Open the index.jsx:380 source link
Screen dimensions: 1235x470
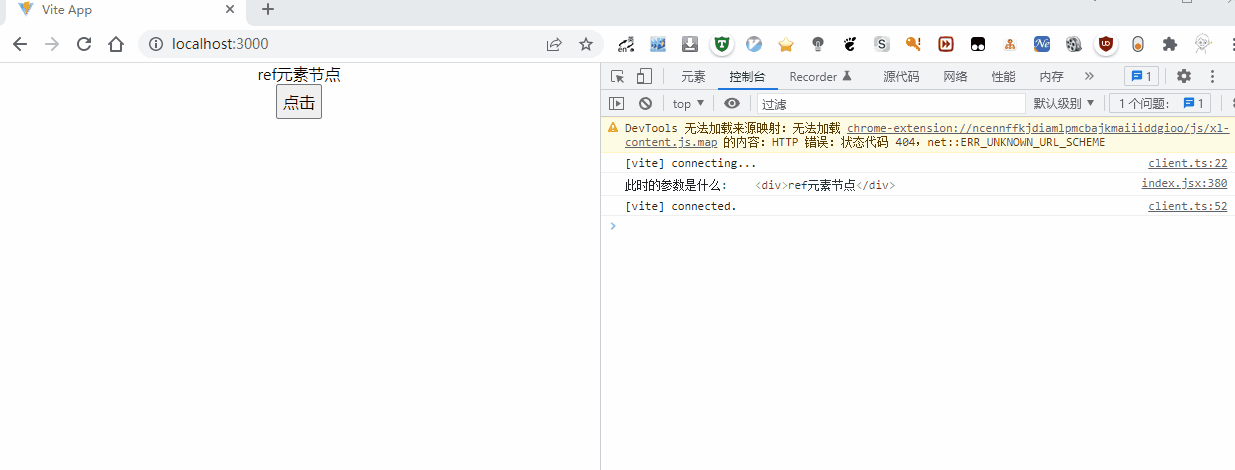(1184, 184)
